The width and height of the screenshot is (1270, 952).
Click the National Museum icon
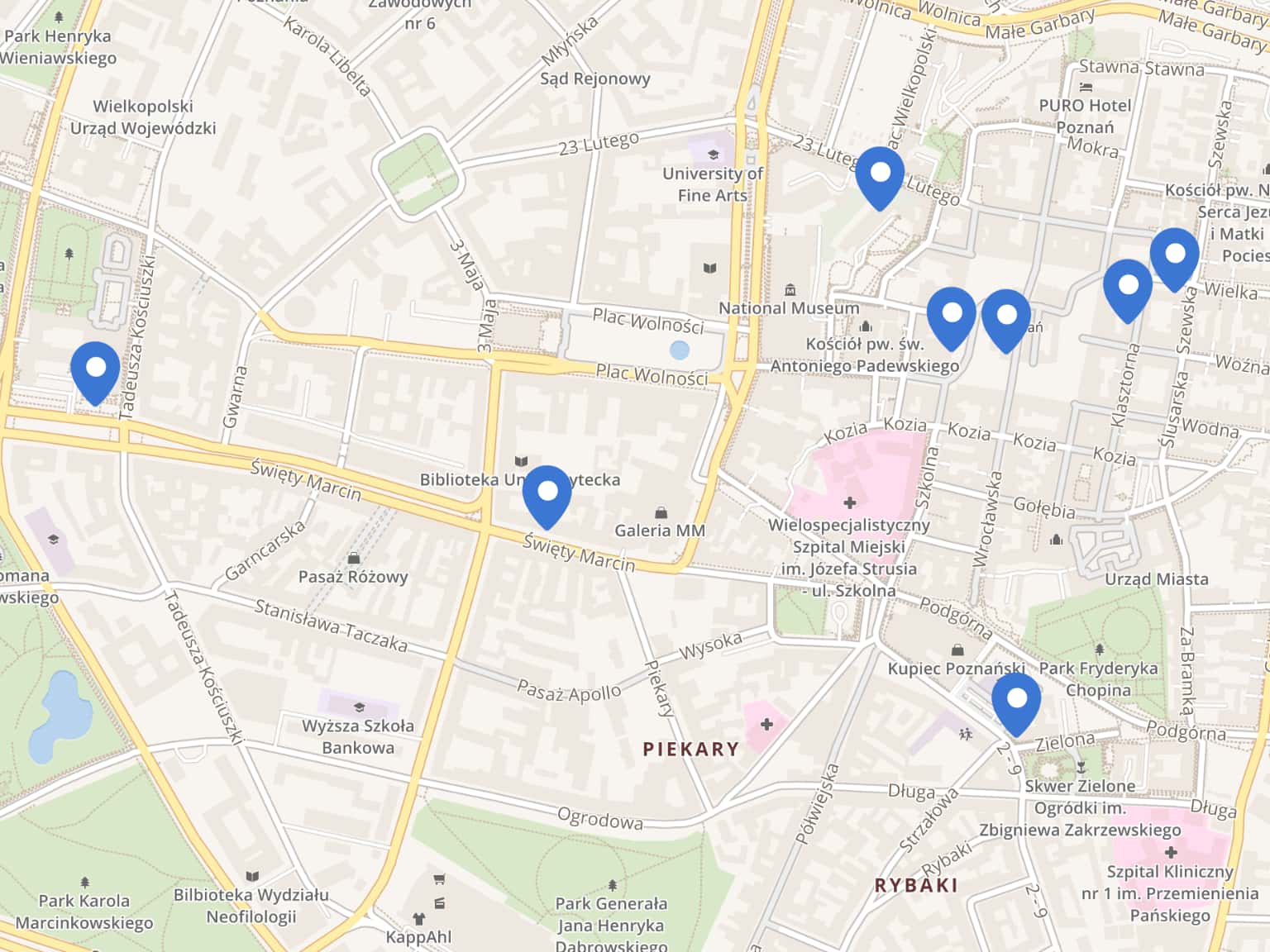(790, 290)
